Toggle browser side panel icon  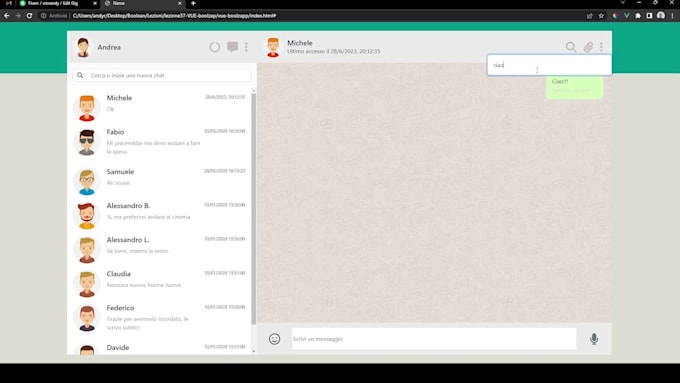(x=649, y=16)
